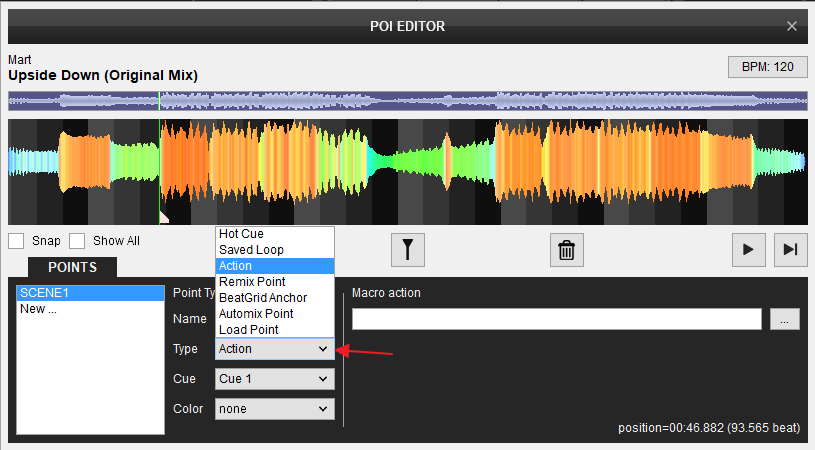The image size is (815, 450).
Task: Click the marker pin icon button
Action: click(x=407, y=250)
